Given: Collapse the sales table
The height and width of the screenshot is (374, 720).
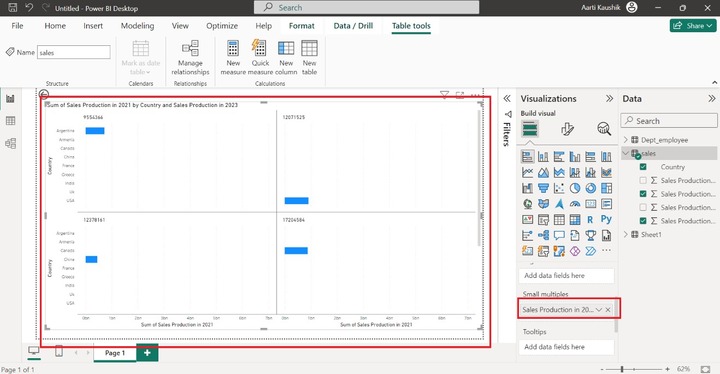Looking at the screenshot, I should coord(625,153).
